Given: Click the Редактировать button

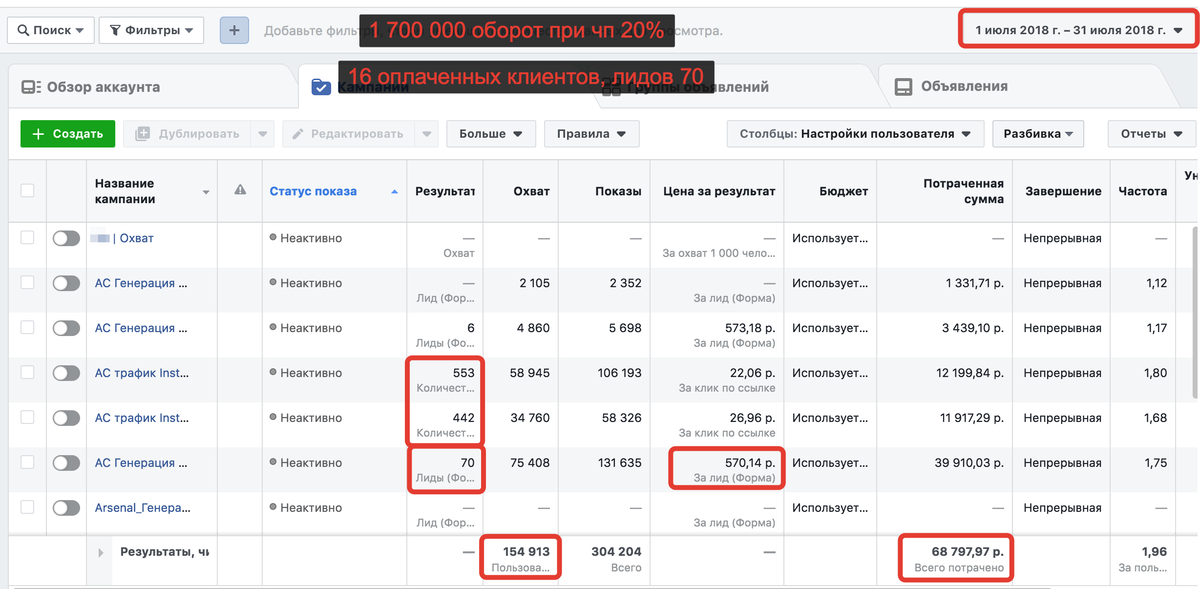Looking at the screenshot, I should pyautogui.click(x=348, y=134).
